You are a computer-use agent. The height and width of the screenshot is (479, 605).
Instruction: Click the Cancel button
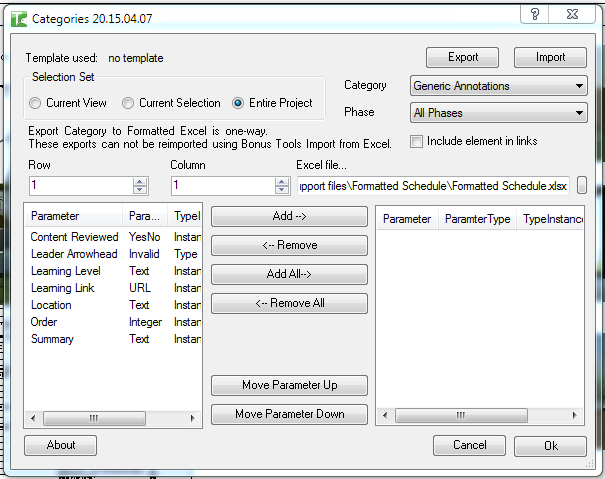tap(469, 445)
